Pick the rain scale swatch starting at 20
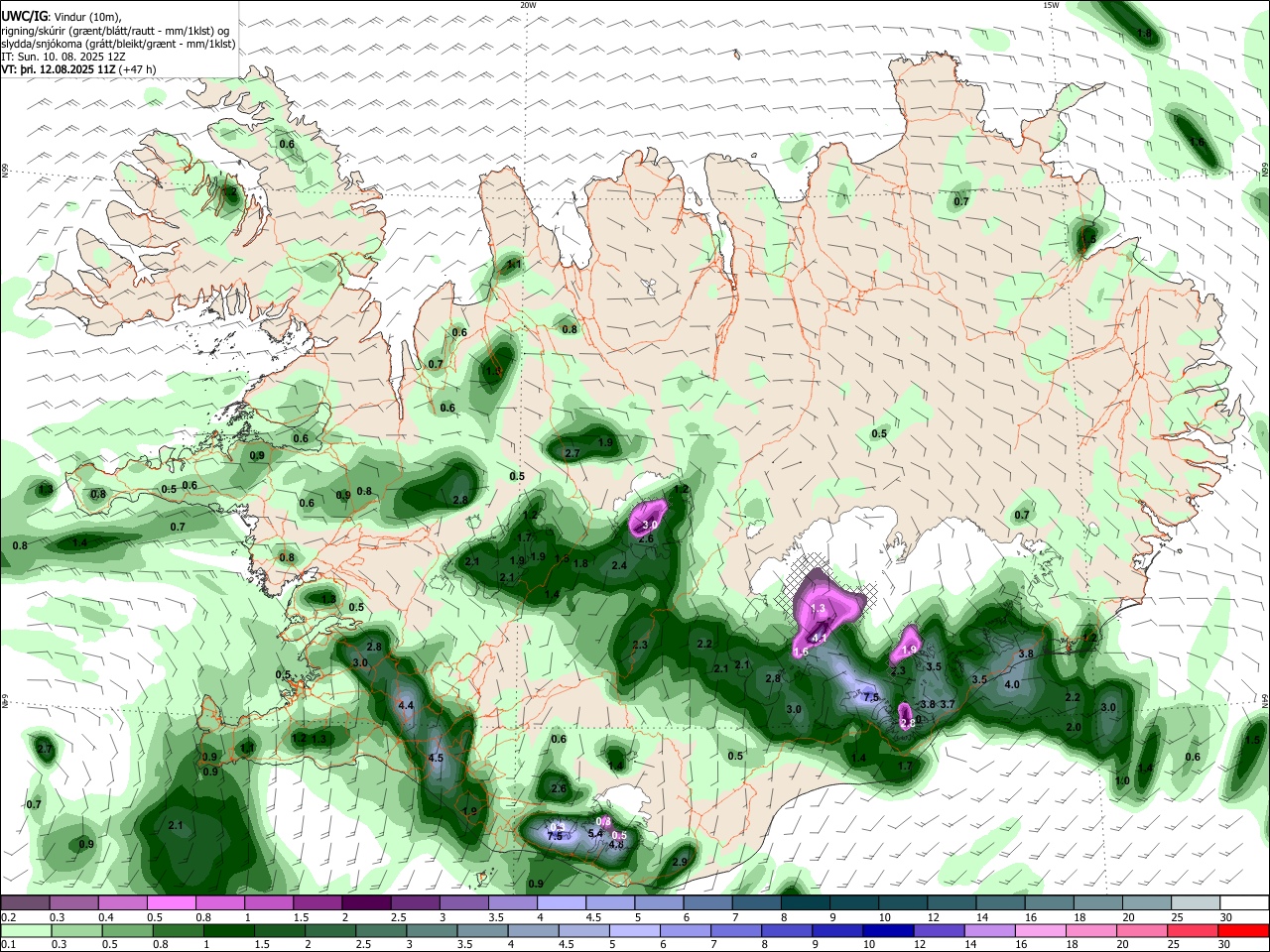The image size is (1270, 952). [1143, 930]
